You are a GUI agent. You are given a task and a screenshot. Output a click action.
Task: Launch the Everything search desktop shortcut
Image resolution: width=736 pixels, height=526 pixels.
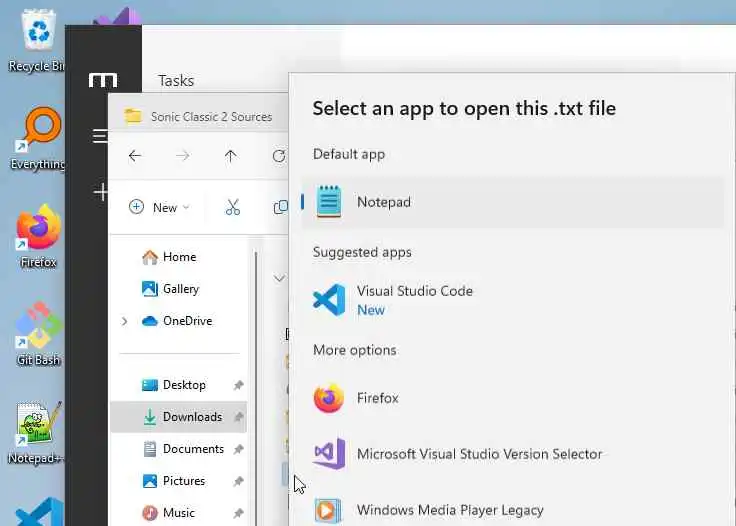click(x=38, y=138)
